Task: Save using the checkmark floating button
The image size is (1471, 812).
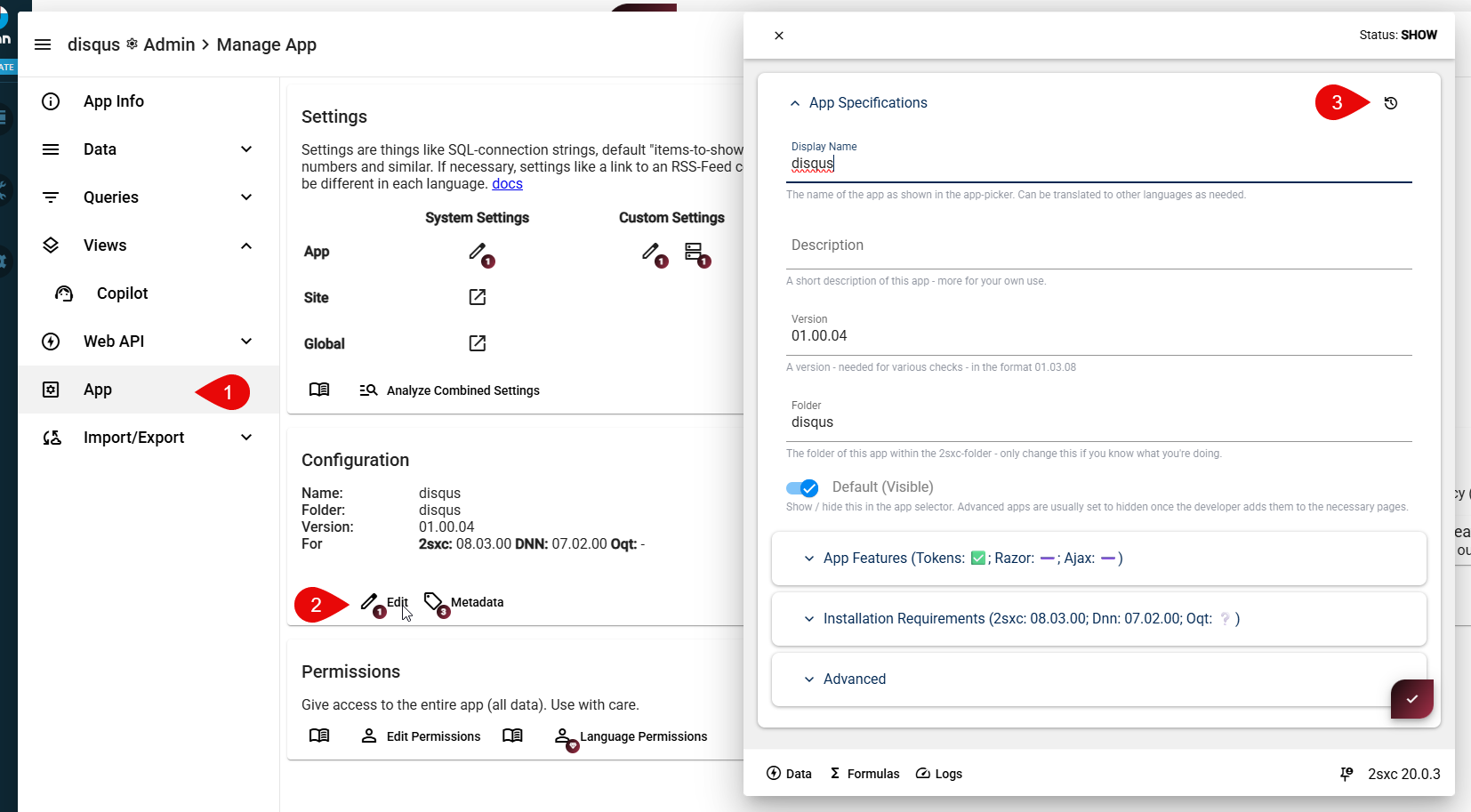Action: [x=1412, y=699]
